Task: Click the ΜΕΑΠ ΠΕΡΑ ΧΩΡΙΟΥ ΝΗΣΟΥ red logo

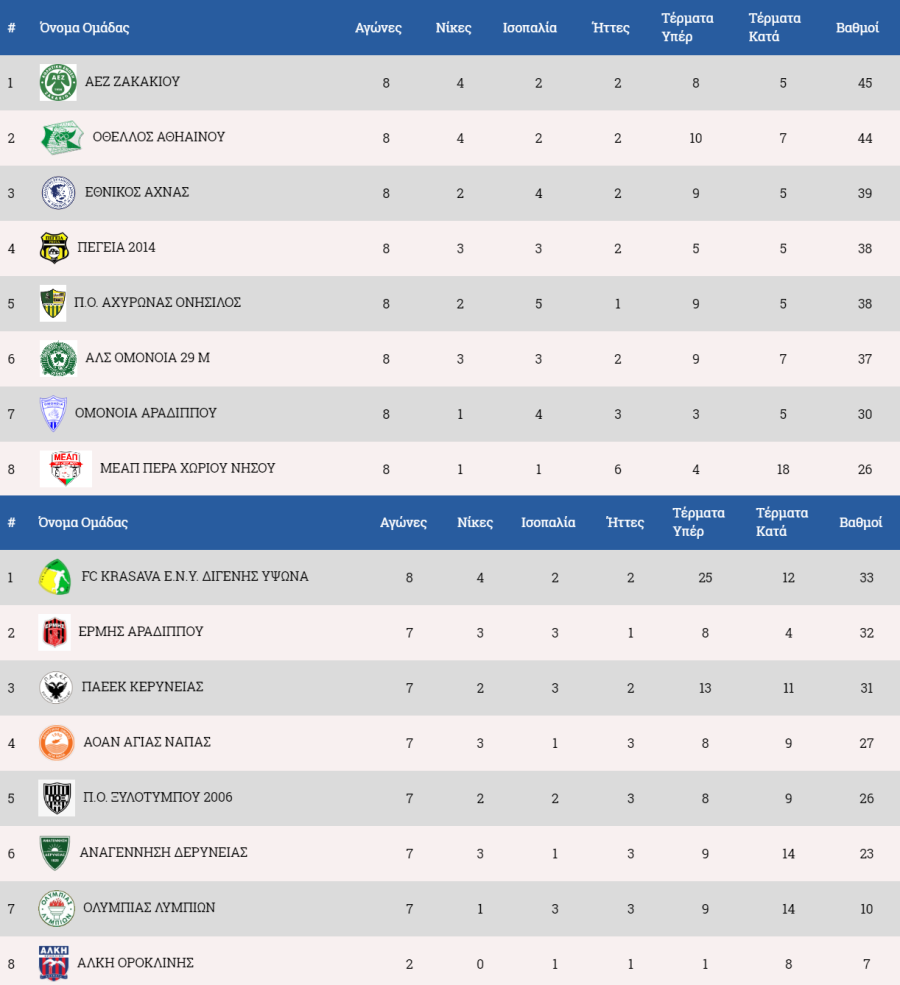Action: point(65,469)
